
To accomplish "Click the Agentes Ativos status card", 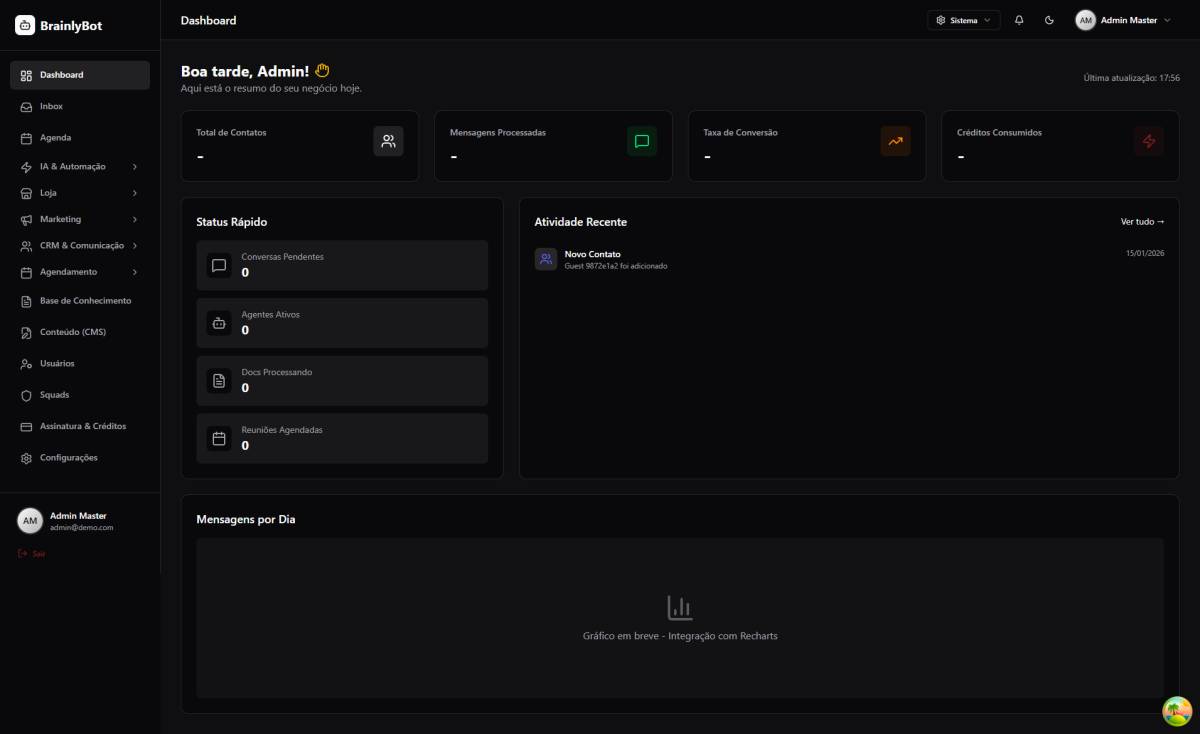I will [x=342, y=323].
